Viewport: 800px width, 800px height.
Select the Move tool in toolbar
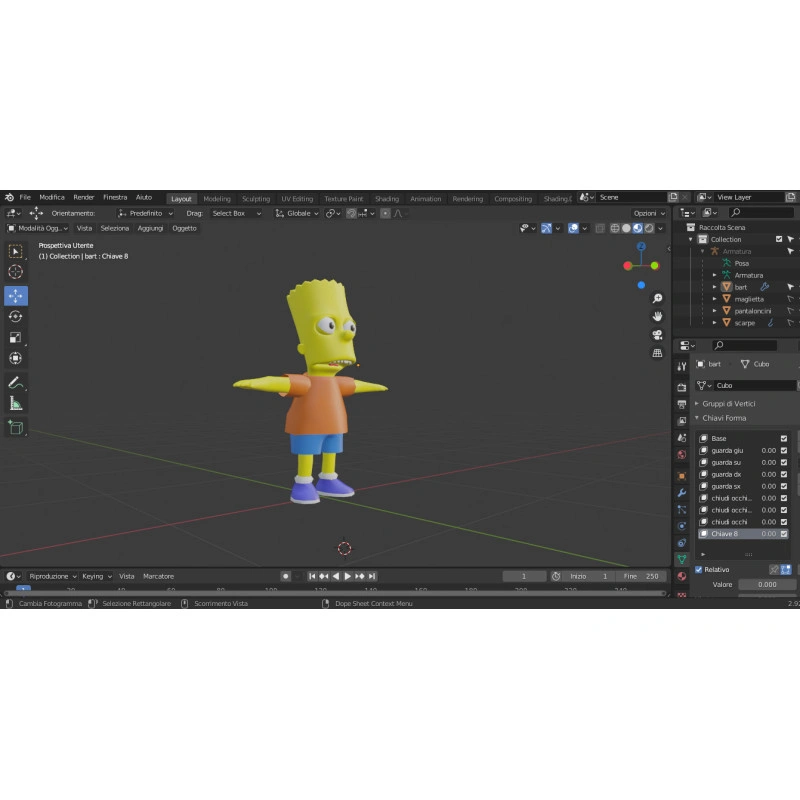15,296
